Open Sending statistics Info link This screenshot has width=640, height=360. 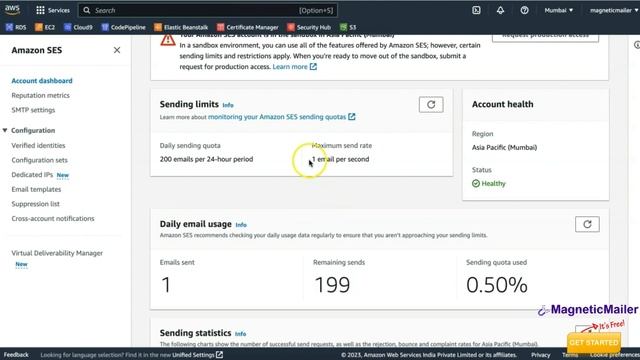[240, 334]
